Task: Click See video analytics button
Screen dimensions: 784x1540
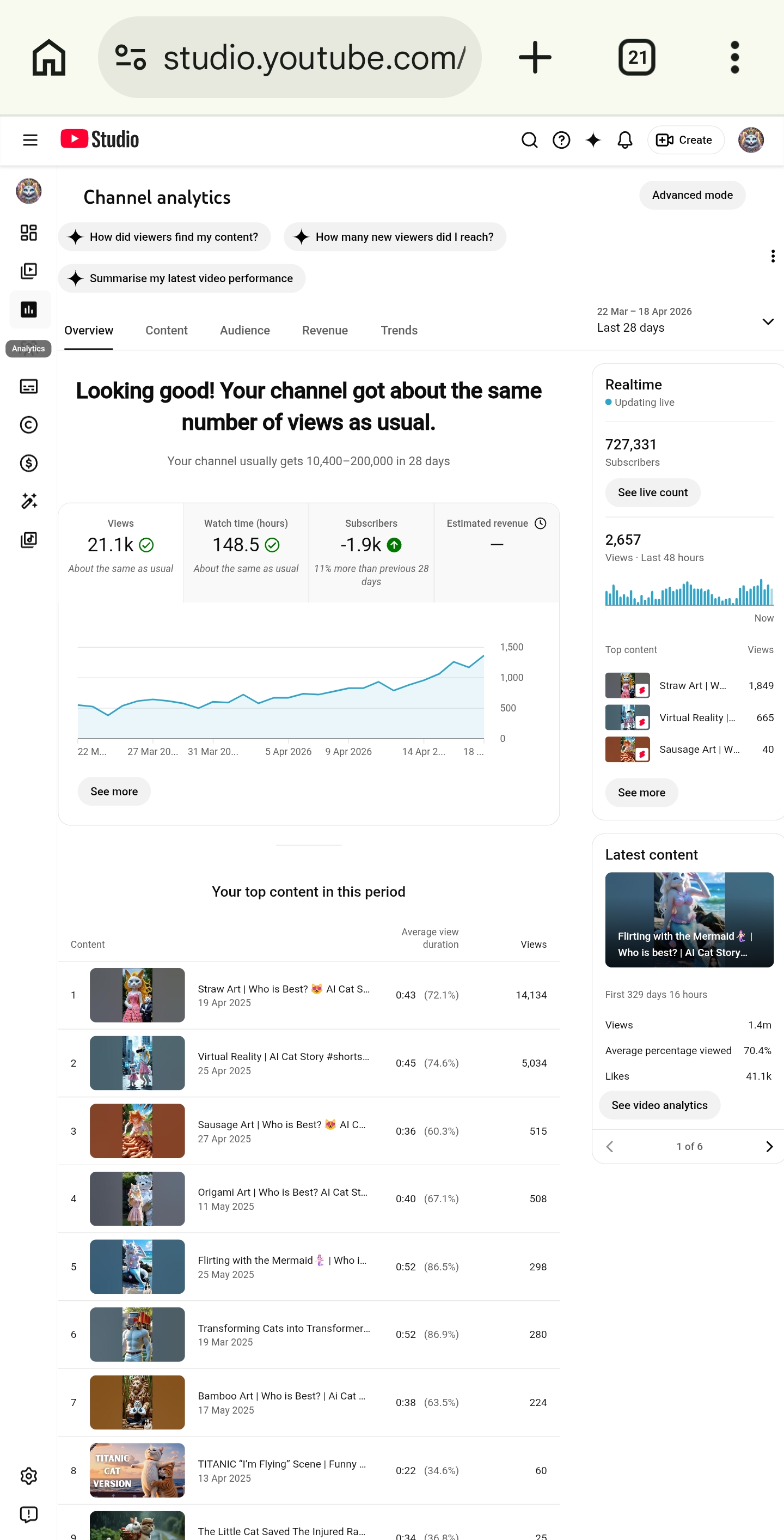Action: tap(659, 1105)
